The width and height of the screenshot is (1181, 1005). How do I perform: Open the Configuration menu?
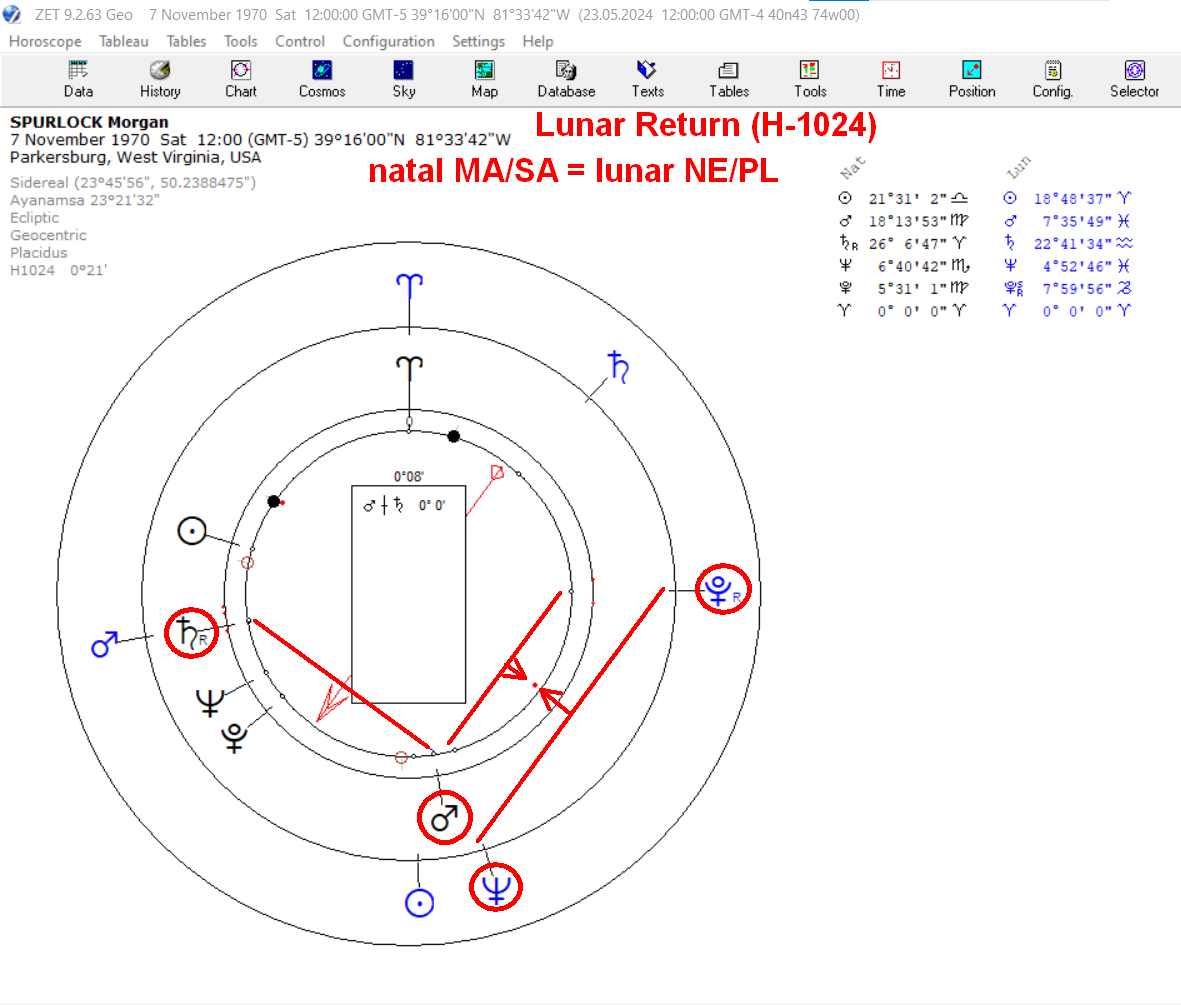pyautogui.click(x=389, y=41)
